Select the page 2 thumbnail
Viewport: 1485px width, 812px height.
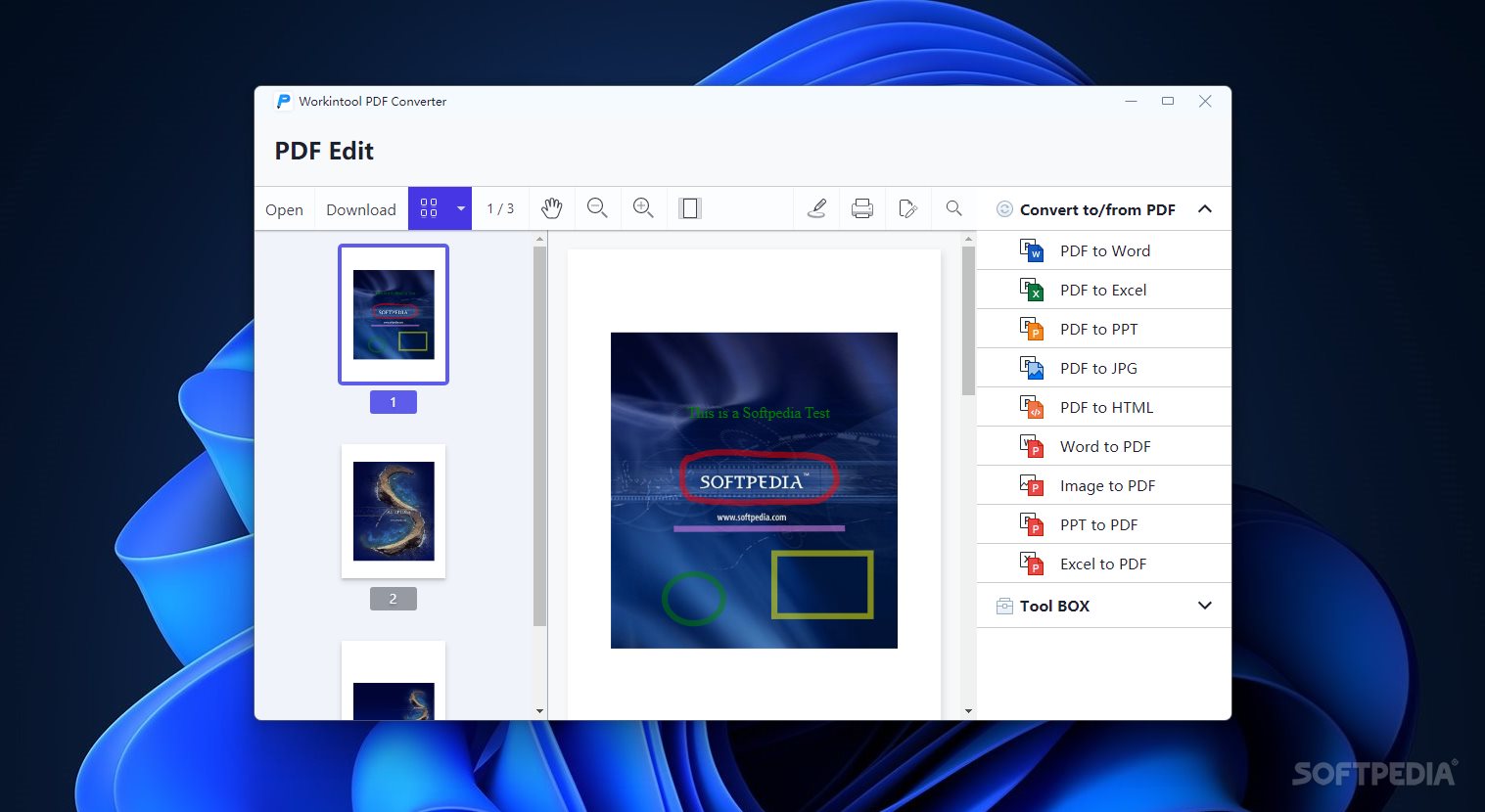point(394,511)
